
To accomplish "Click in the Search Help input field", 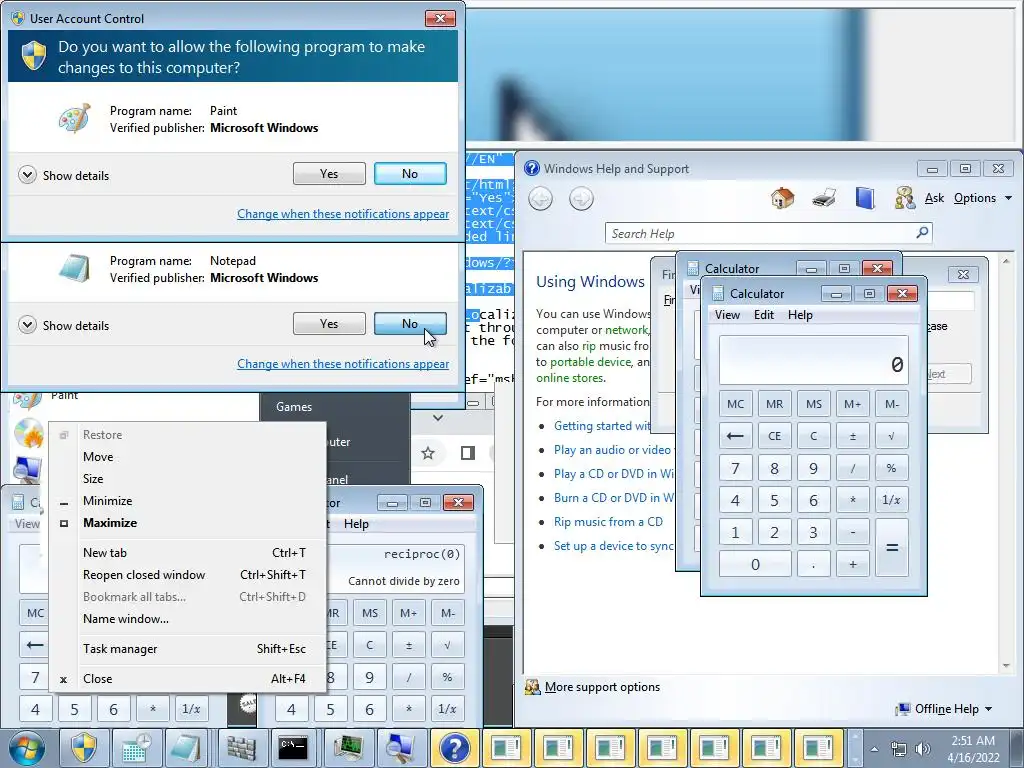I will [x=760, y=233].
